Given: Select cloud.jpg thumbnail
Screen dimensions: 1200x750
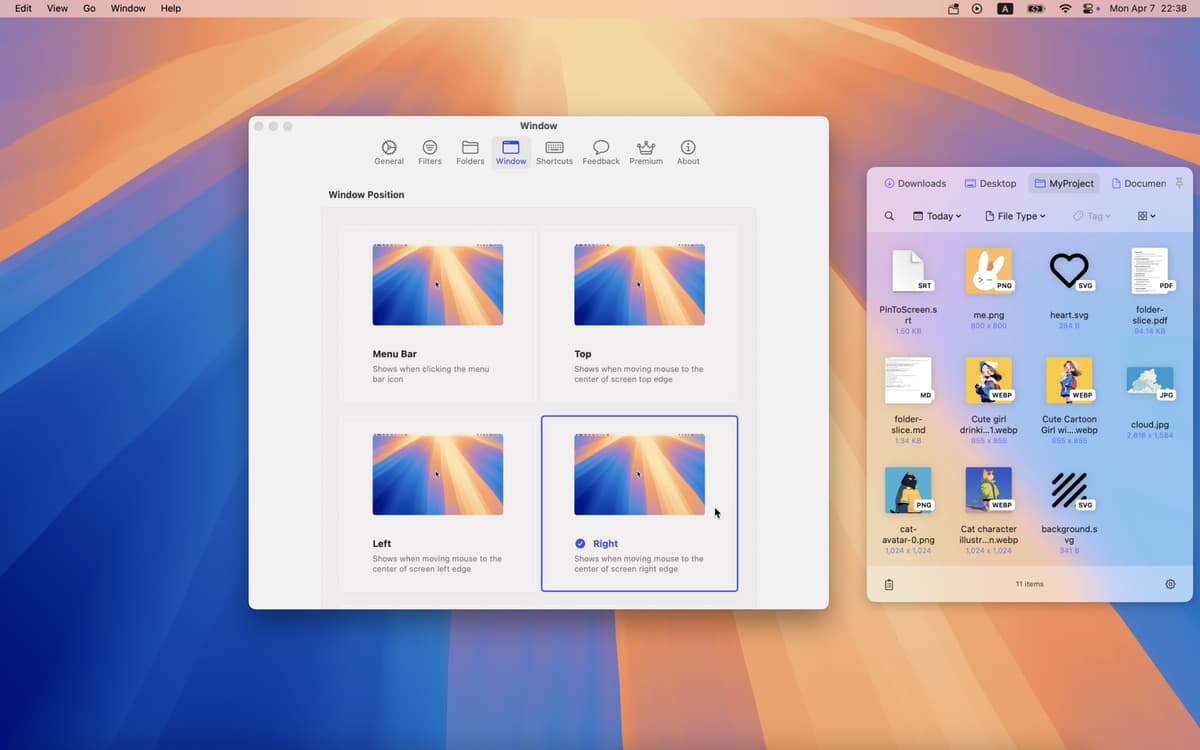Looking at the screenshot, I should (1150, 380).
